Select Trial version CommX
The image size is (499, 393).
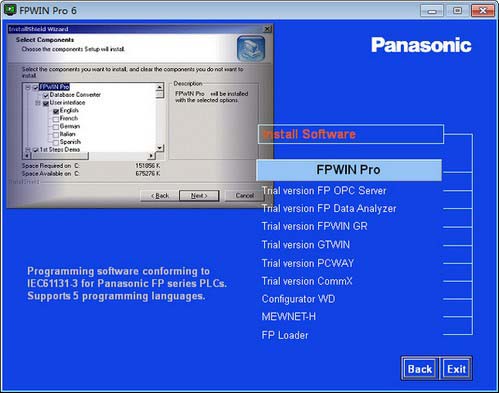click(307, 281)
